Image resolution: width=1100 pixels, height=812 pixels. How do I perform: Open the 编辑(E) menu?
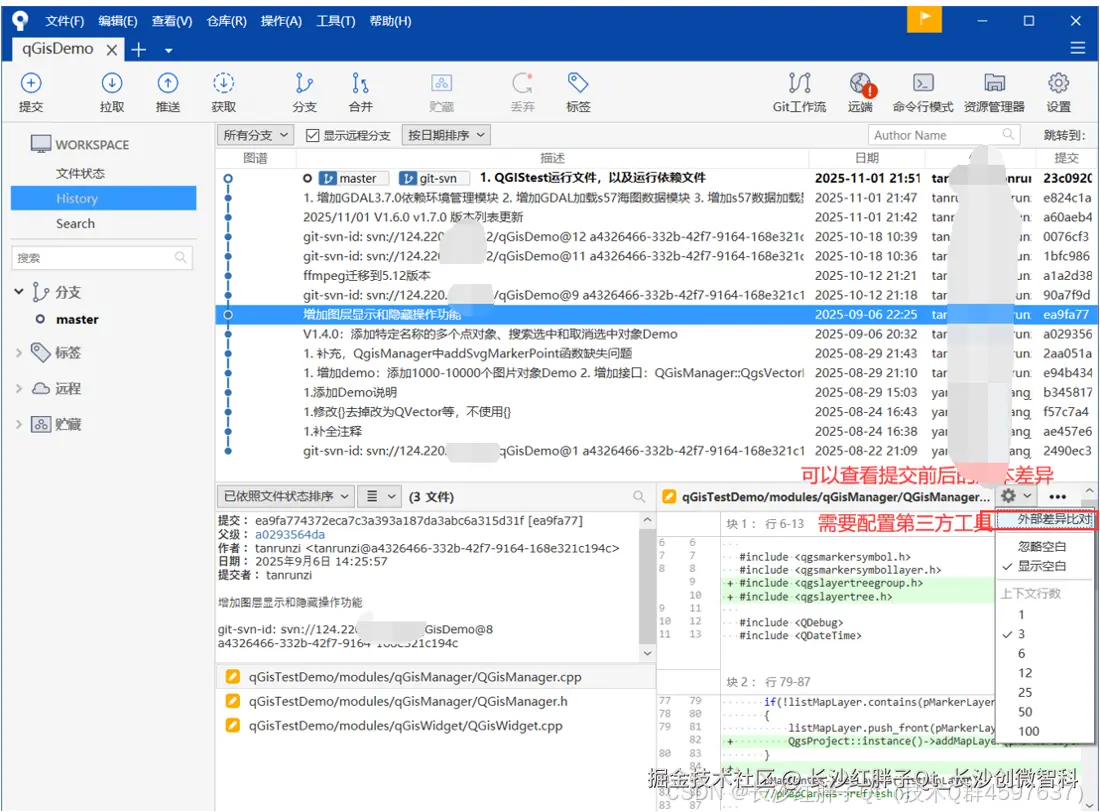(118, 21)
